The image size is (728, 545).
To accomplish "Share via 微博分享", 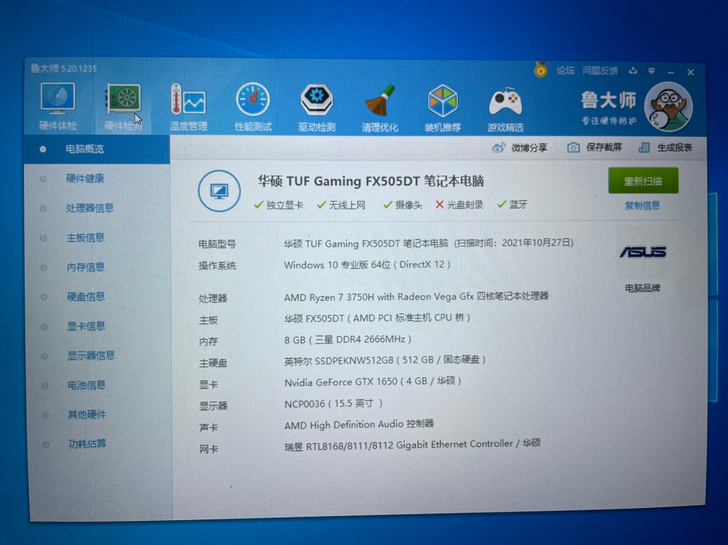I will 520,148.
